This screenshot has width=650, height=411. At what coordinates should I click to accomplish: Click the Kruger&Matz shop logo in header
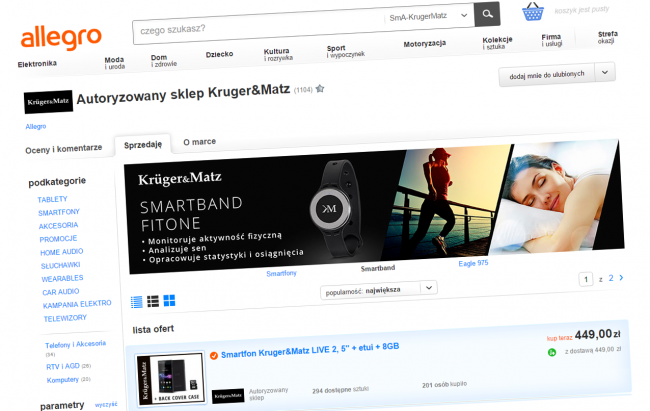pyautogui.click(x=49, y=102)
